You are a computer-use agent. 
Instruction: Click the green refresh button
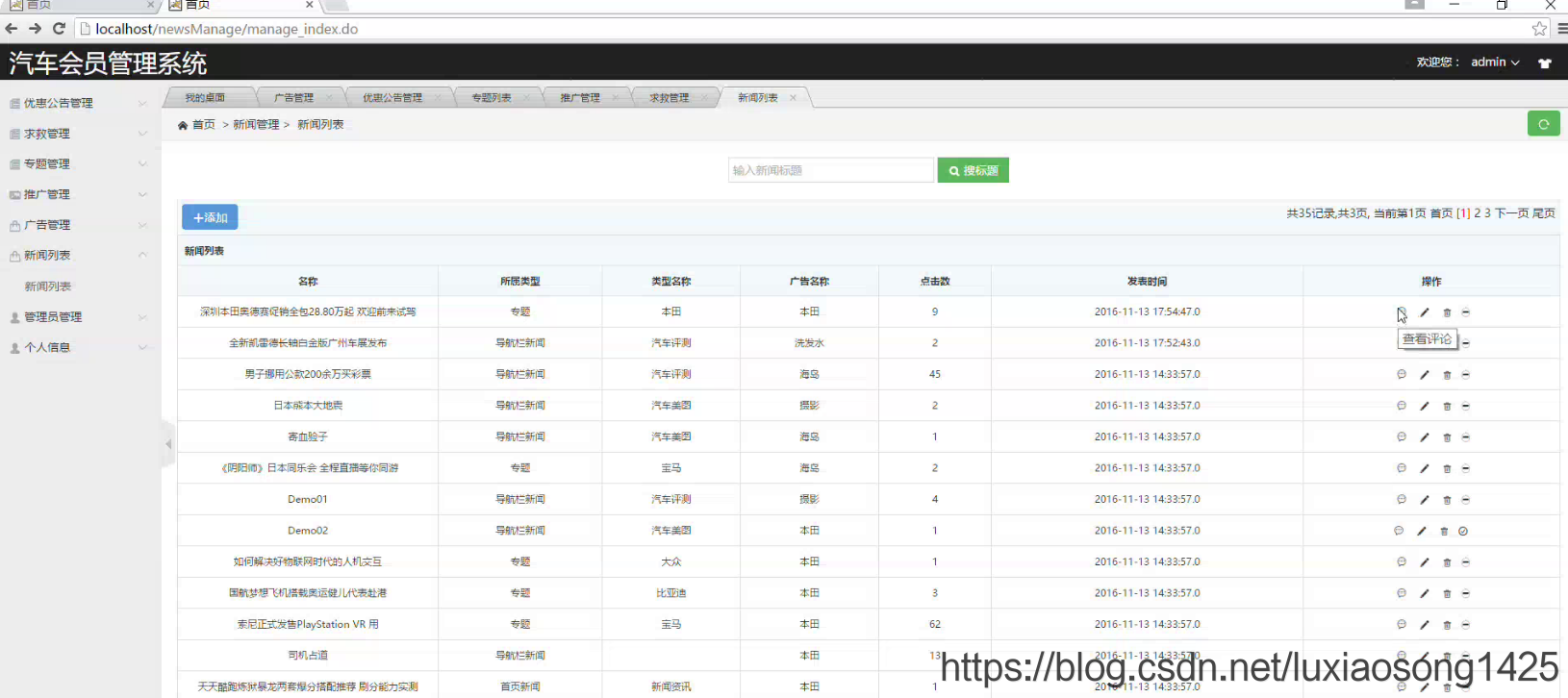pos(1544,124)
